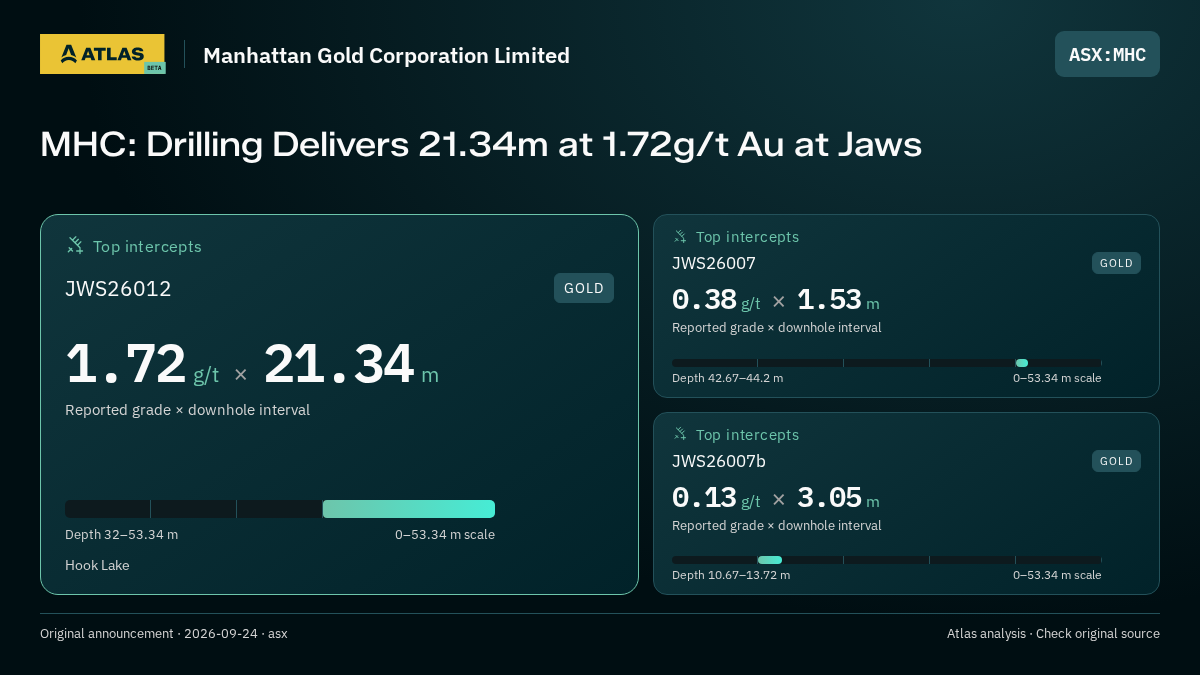Click the 1.72 g/t grade value

(x=142, y=364)
